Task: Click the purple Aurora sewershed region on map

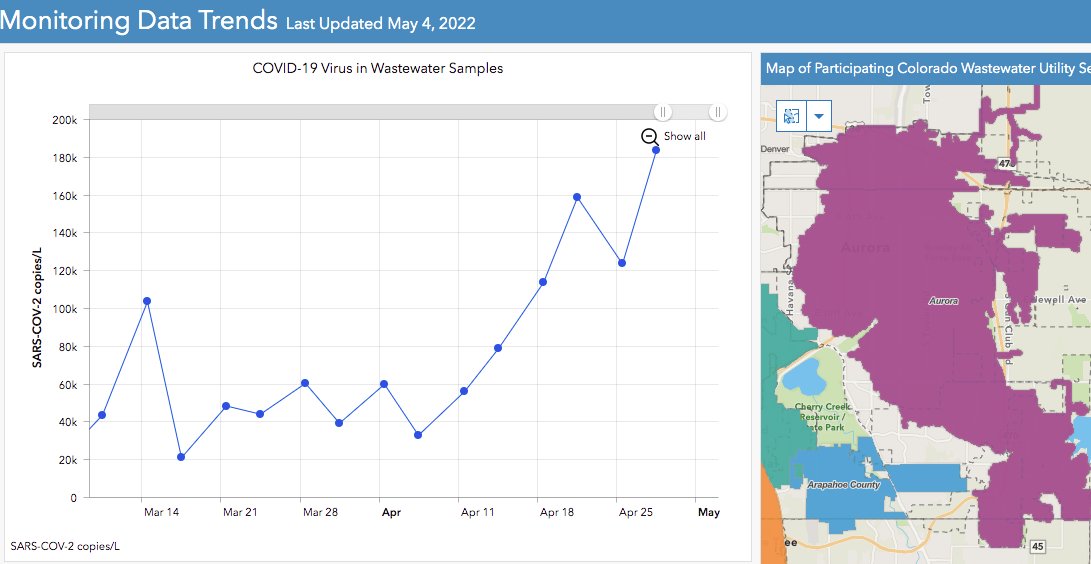Action: tap(905, 278)
